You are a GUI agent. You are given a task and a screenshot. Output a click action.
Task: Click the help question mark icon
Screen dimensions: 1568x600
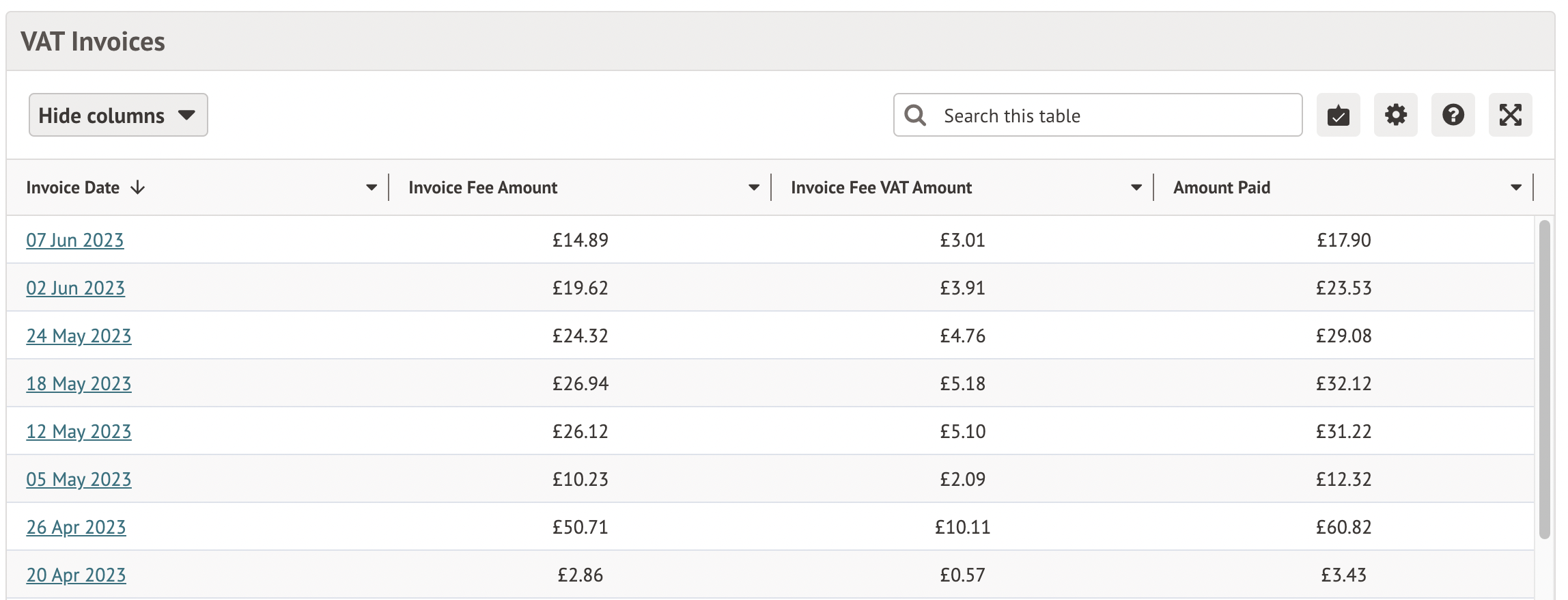[x=1453, y=115]
